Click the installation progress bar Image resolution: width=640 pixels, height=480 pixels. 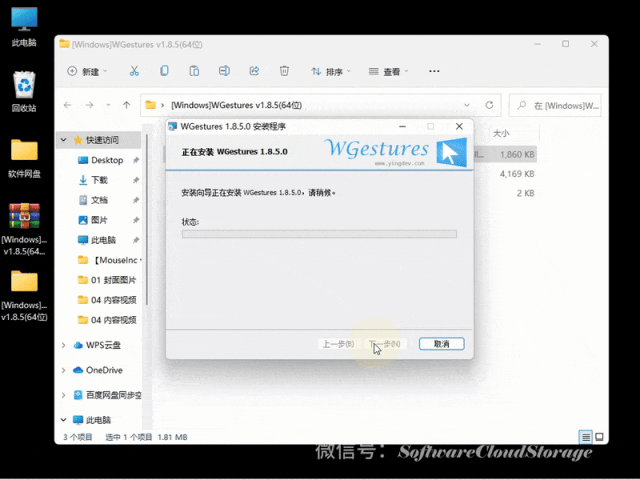tap(319, 234)
